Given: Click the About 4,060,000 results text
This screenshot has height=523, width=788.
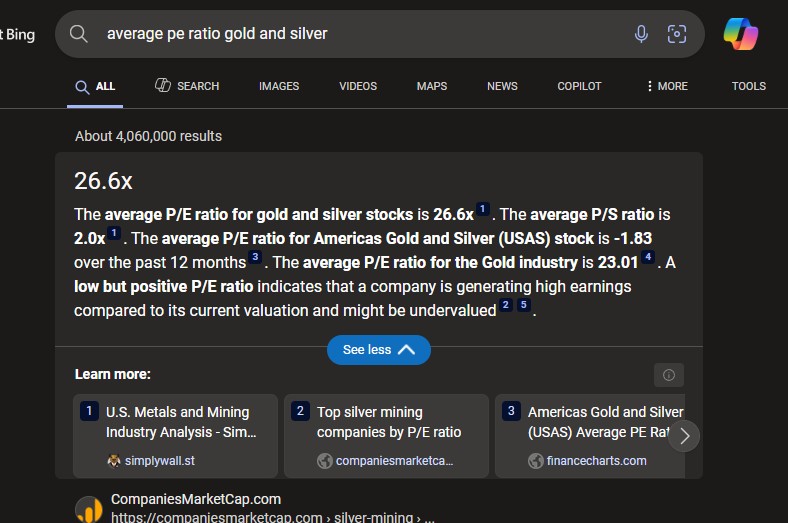Looking at the screenshot, I should pos(148,136).
